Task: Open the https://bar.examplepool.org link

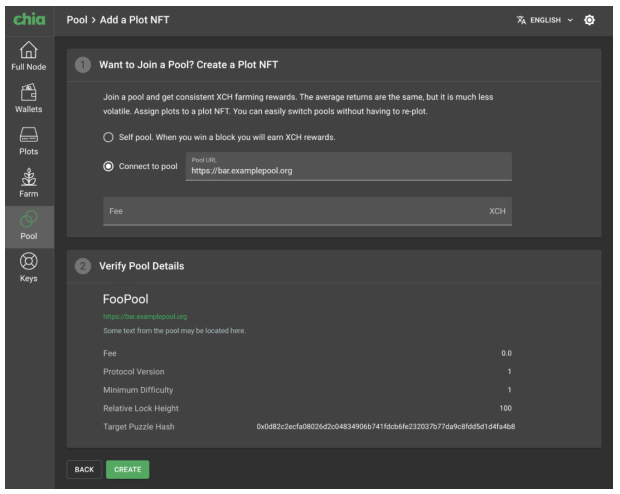Action: tap(145, 316)
